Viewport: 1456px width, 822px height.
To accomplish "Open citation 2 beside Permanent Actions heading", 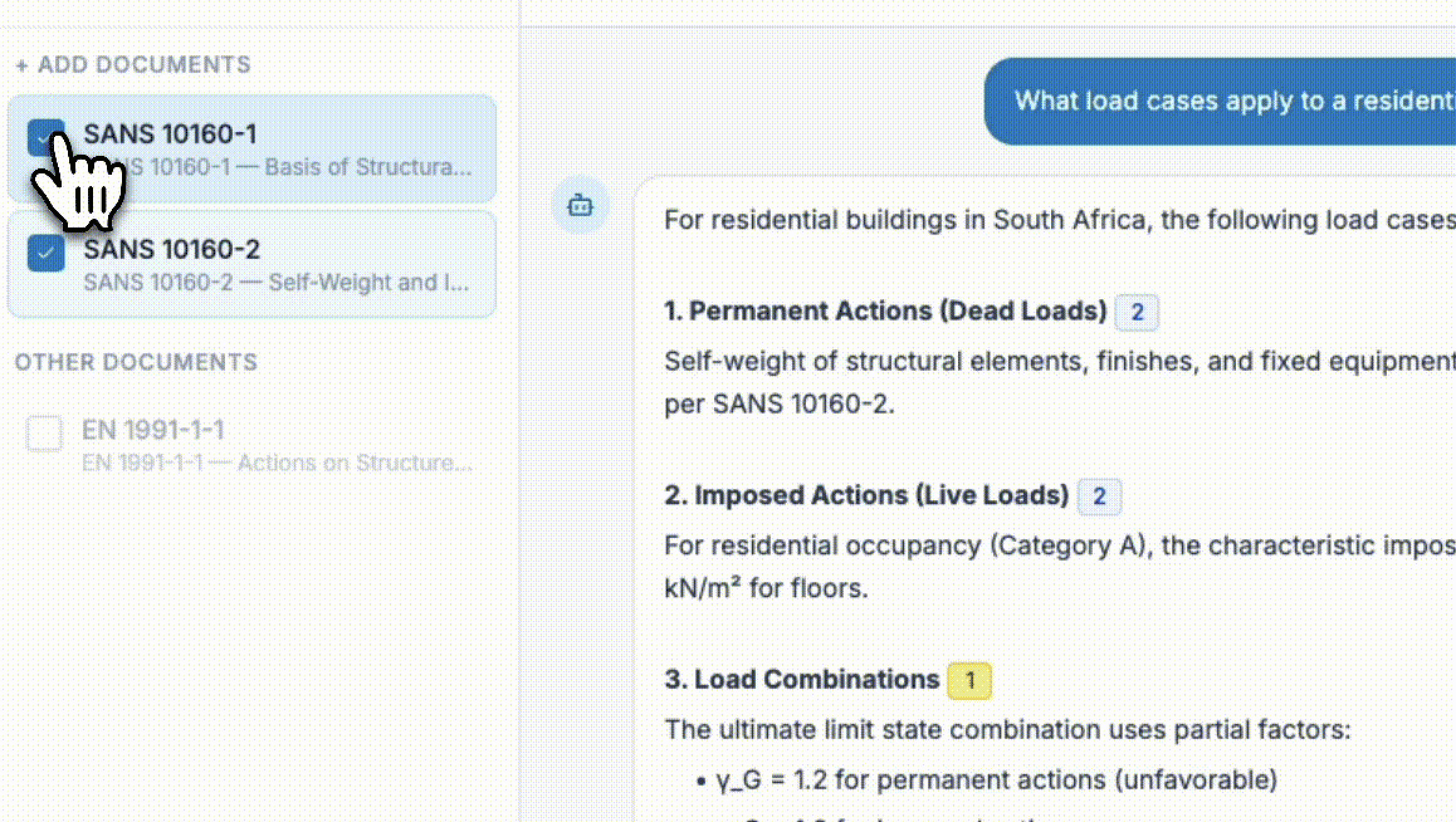I will pyautogui.click(x=1136, y=311).
